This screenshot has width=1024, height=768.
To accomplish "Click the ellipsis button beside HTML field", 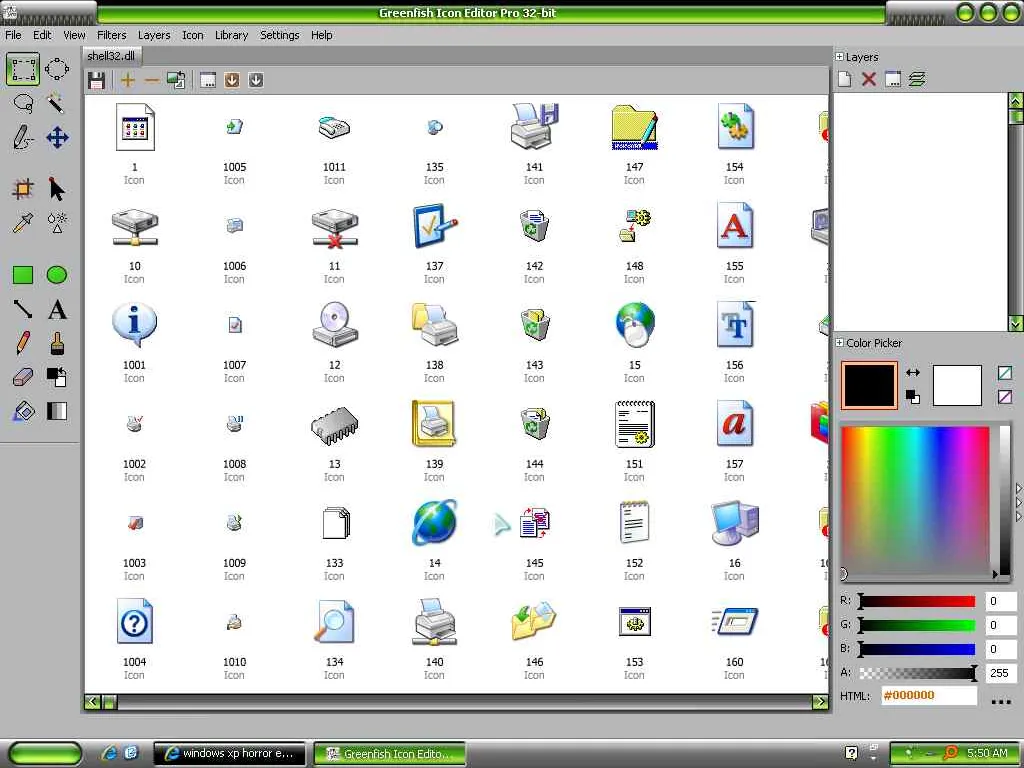I will [1000, 701].
